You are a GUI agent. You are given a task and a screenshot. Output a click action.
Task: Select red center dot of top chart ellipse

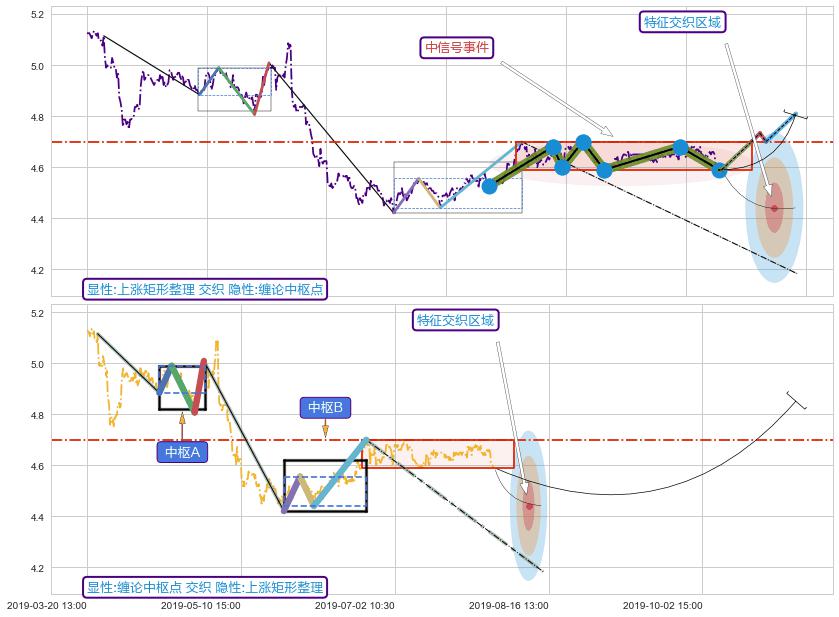pyautogui.click(x=773, y=208)
